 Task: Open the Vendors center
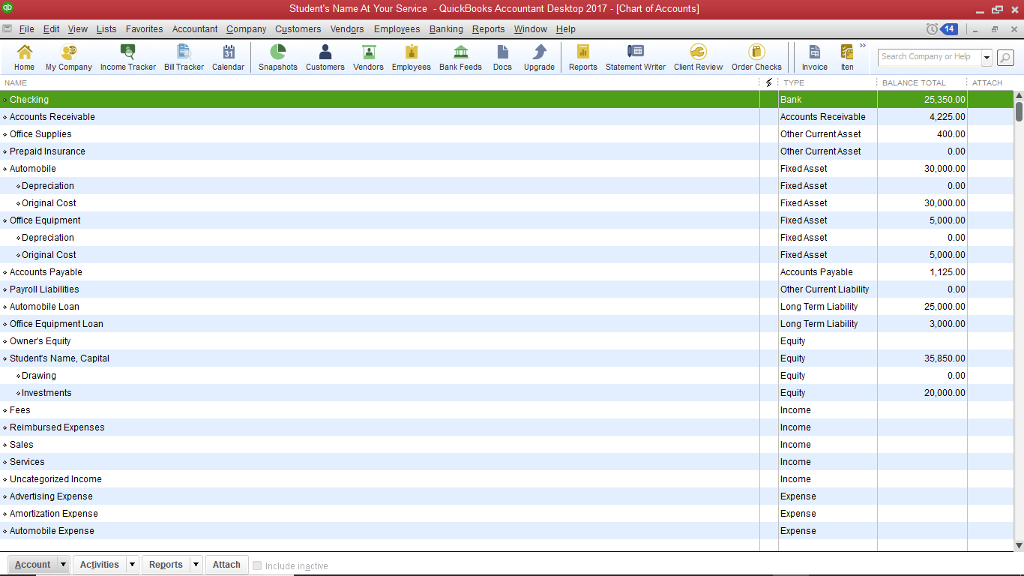click(368, 57)
